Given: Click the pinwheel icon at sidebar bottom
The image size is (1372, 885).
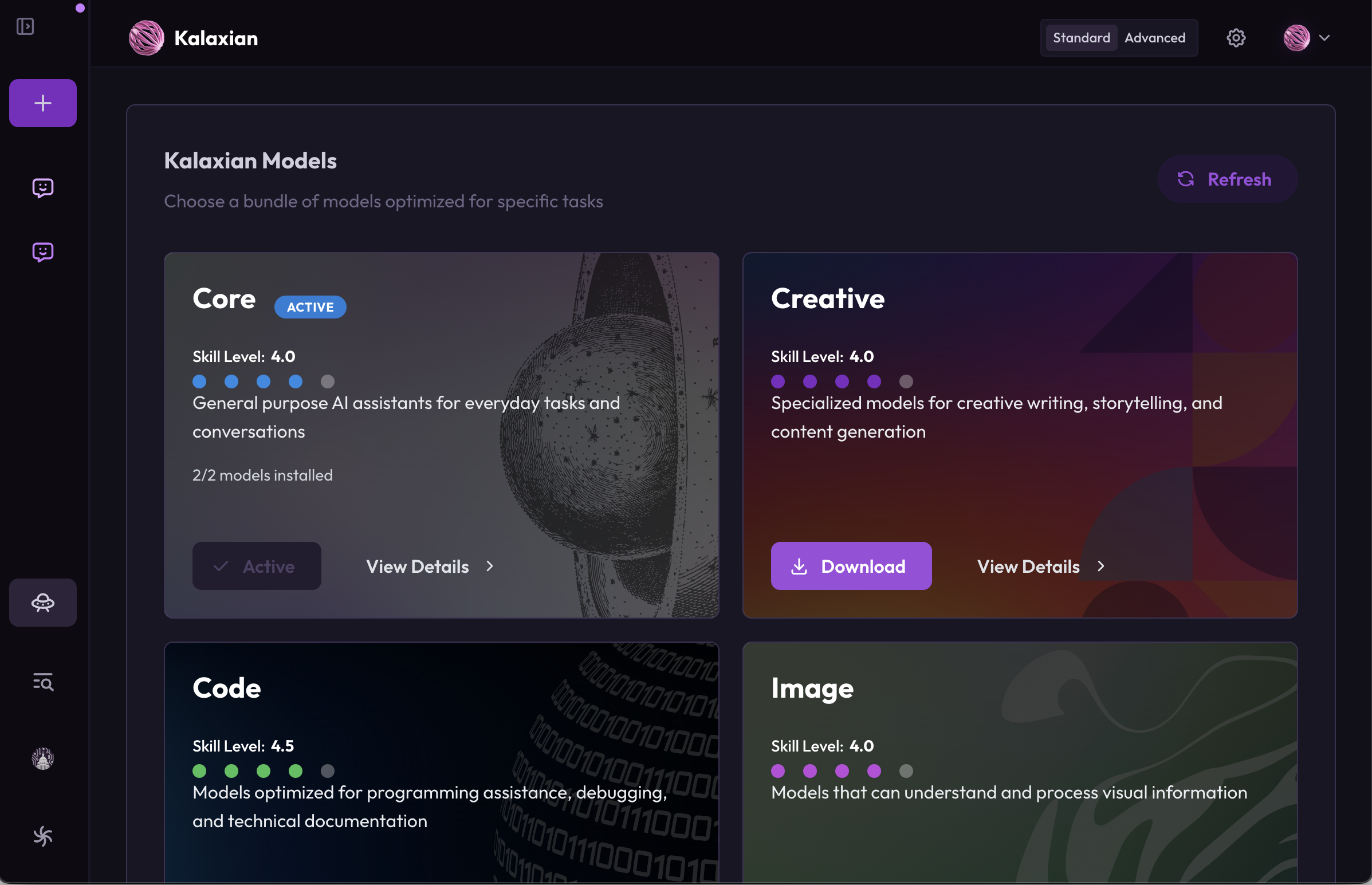Looking at the screenshot, I should pos(42,836).
